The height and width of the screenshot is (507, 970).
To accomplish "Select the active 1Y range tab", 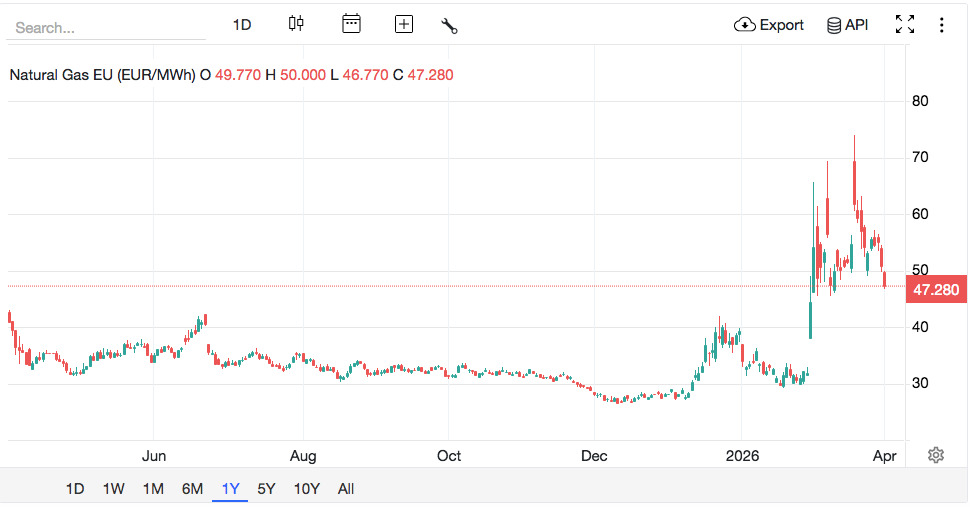I will tap(231, 489).
